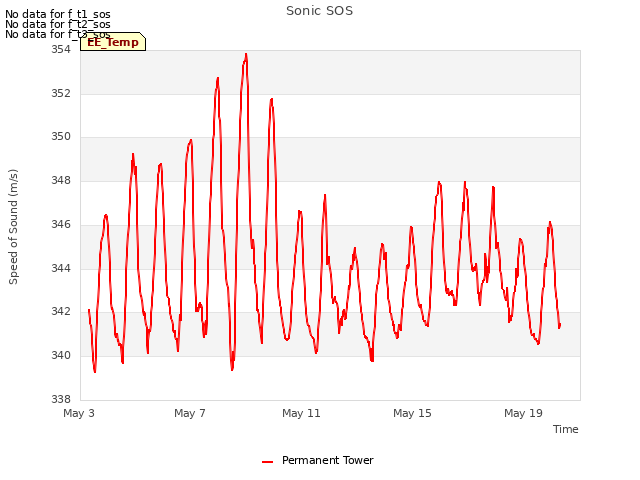Click the 354 y-axis tick label
Screen dimensions: 640x480
(x=61, y=49)
